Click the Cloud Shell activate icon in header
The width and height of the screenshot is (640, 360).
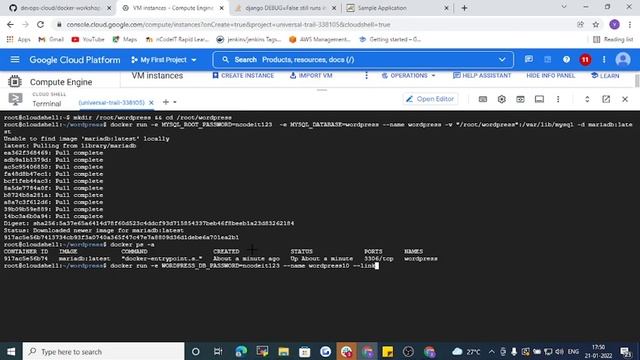(x=547, y=60)
